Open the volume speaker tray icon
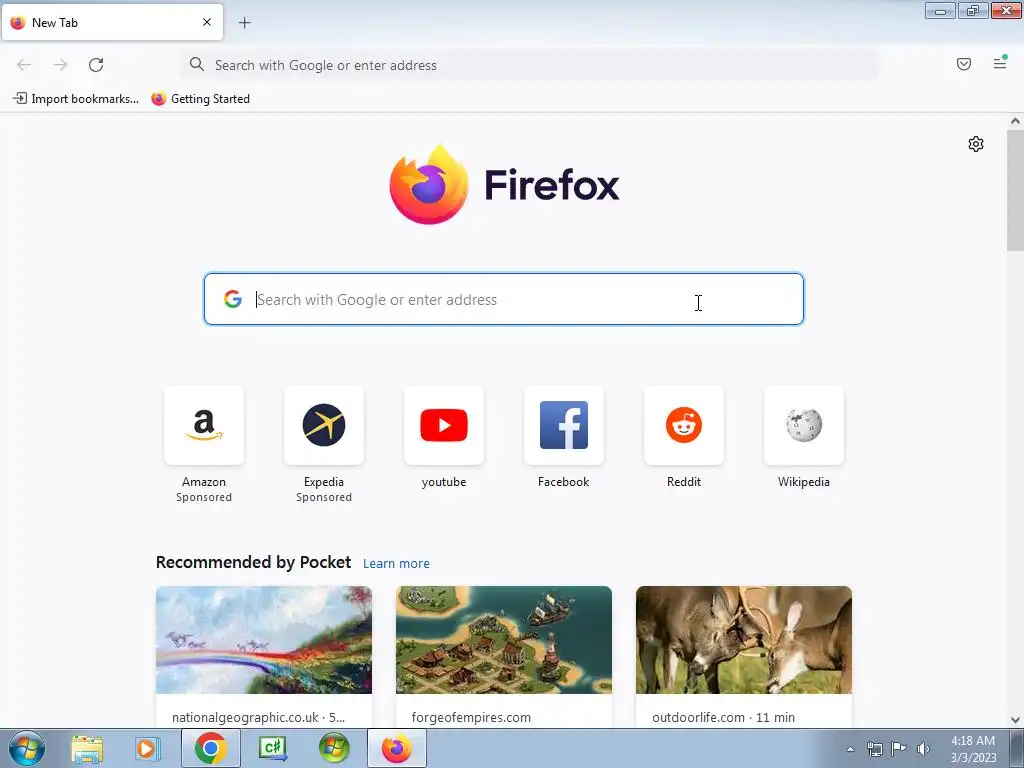 (x=923, y=749)
